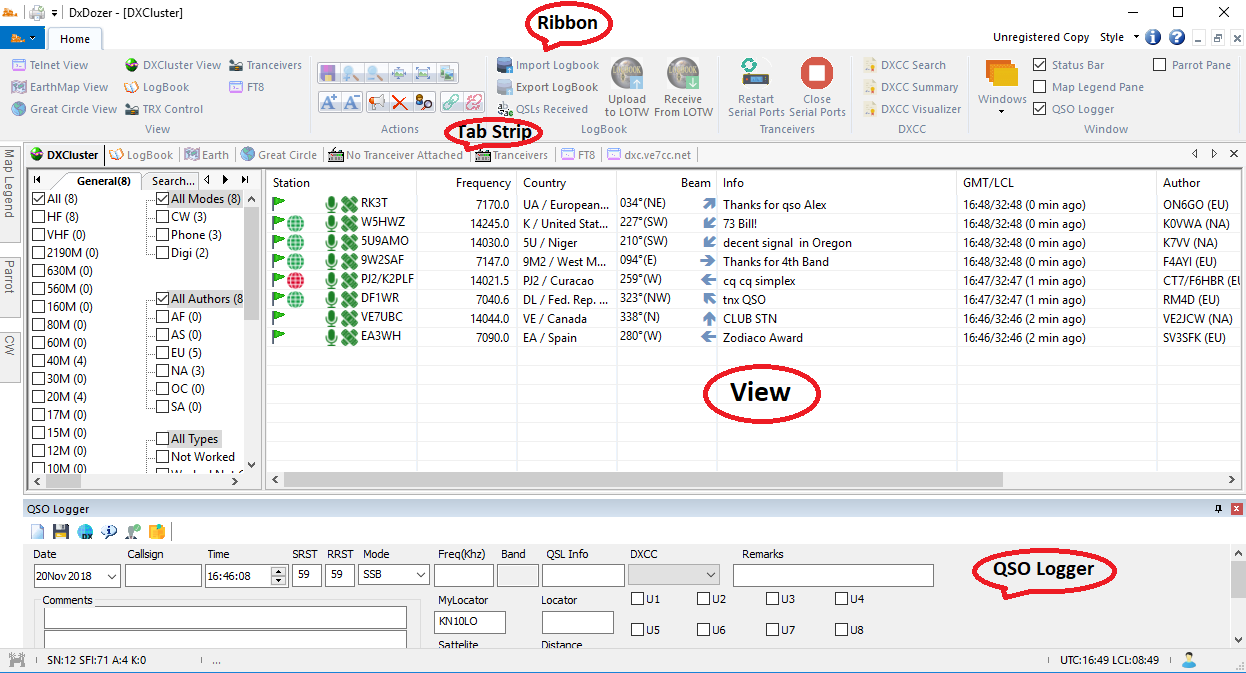The height and width of the screenshot is (673, 1246).
Task: Sort the list by the Frequency column header
Action: (468, 183)
